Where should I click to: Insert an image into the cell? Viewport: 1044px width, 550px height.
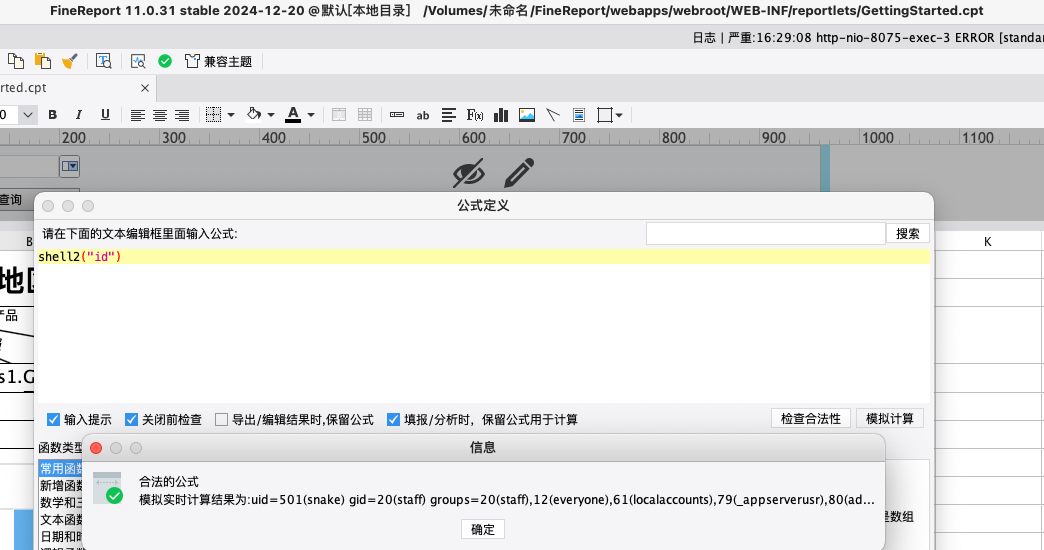pyautogui.click(x=527, y=115)
